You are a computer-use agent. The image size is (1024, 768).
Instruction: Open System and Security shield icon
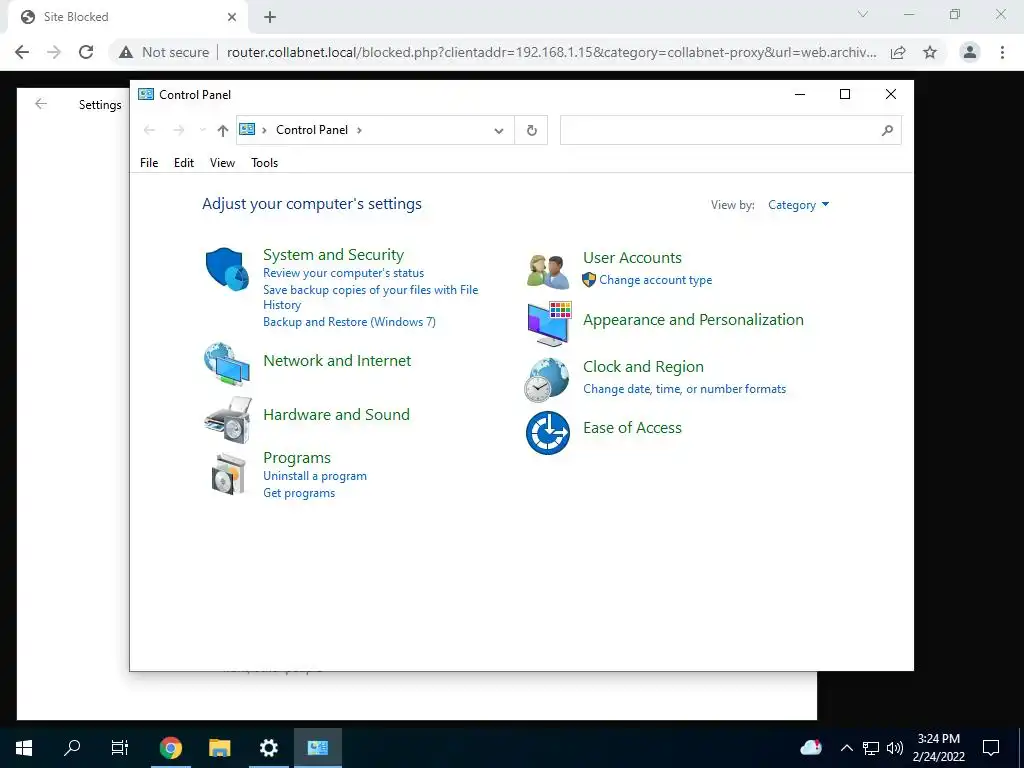(x=227, y=268)
